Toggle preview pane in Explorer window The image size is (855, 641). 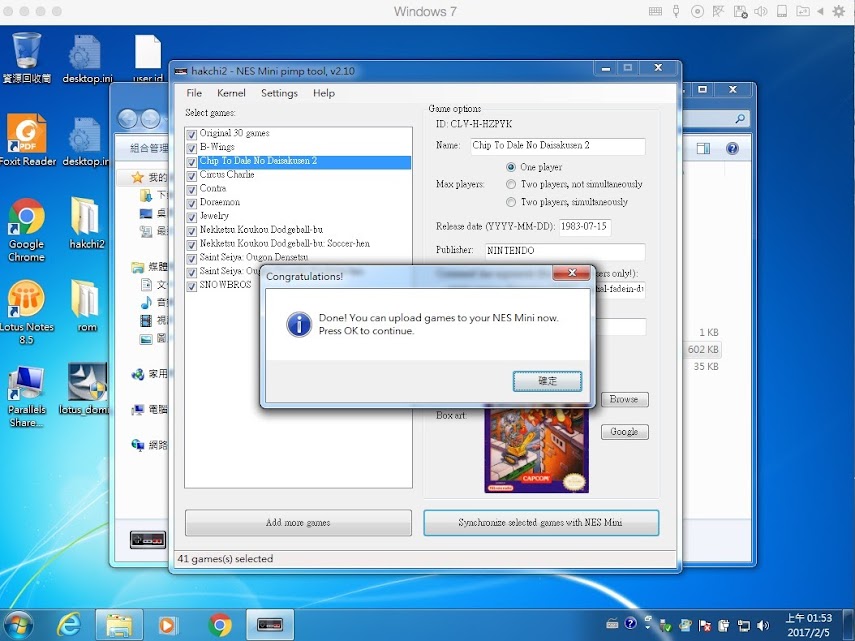(703, 148)
